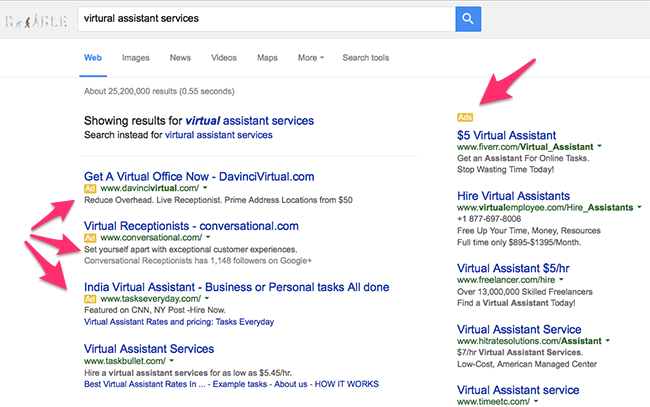Screen dimensions: 650x407
Task: Click the yellow Ads label in sidebar
Action: tap(465, 117)
